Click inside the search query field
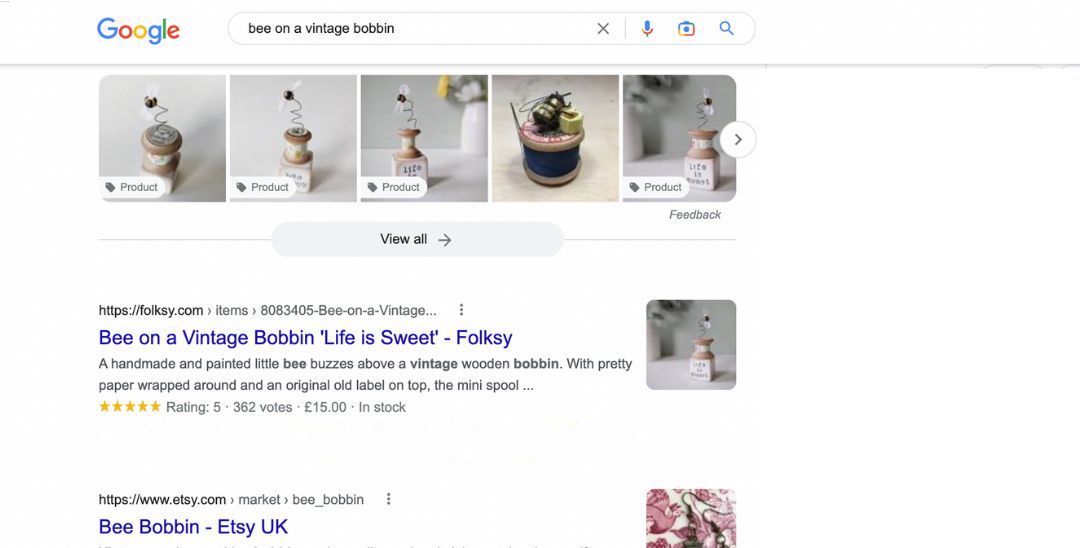Viewport: 1080px width, 548px height. click(410, 29)
